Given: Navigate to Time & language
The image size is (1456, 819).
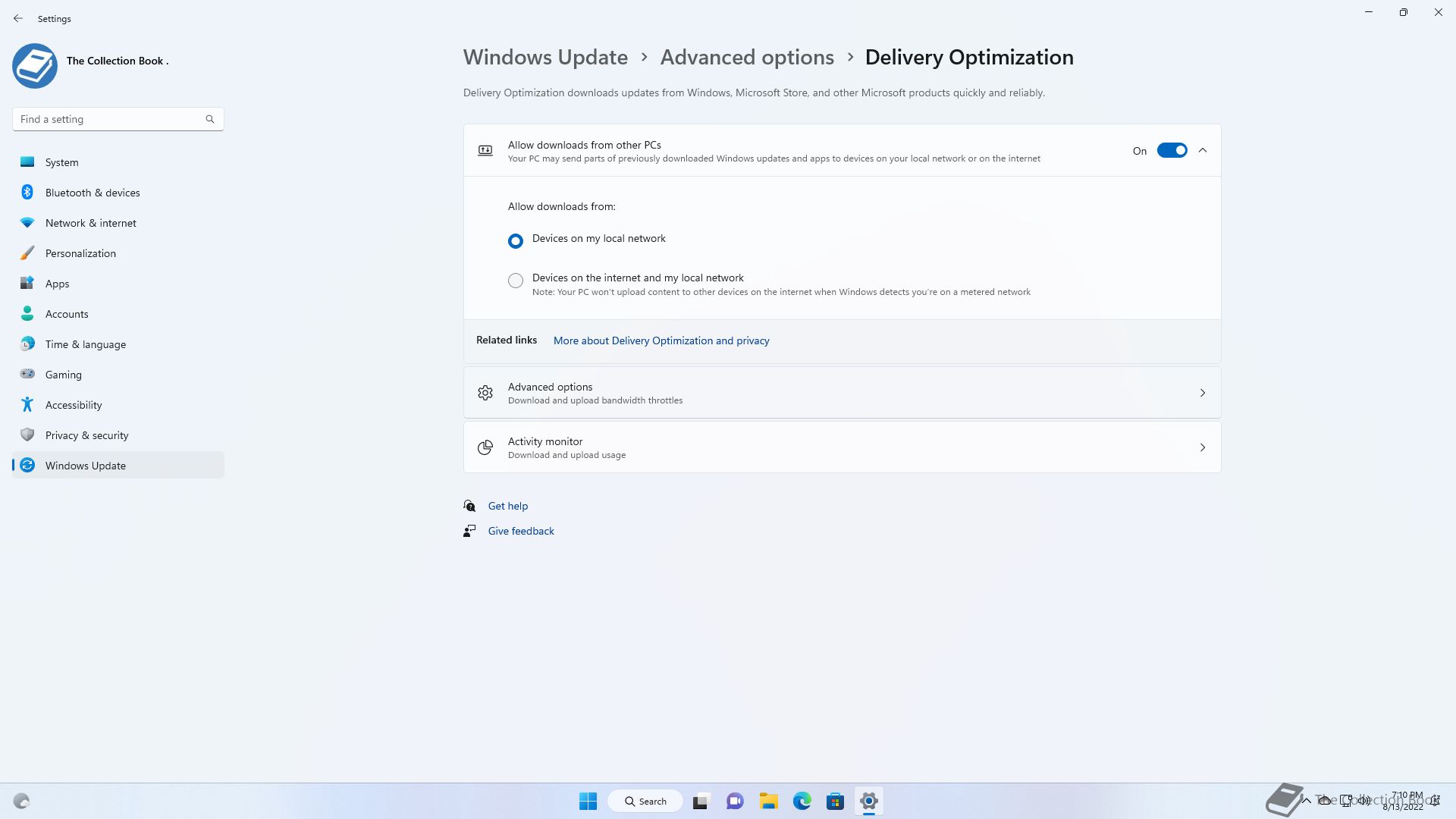Looking at the screenshot, I should pyautogui.click(x=118, y=344).
